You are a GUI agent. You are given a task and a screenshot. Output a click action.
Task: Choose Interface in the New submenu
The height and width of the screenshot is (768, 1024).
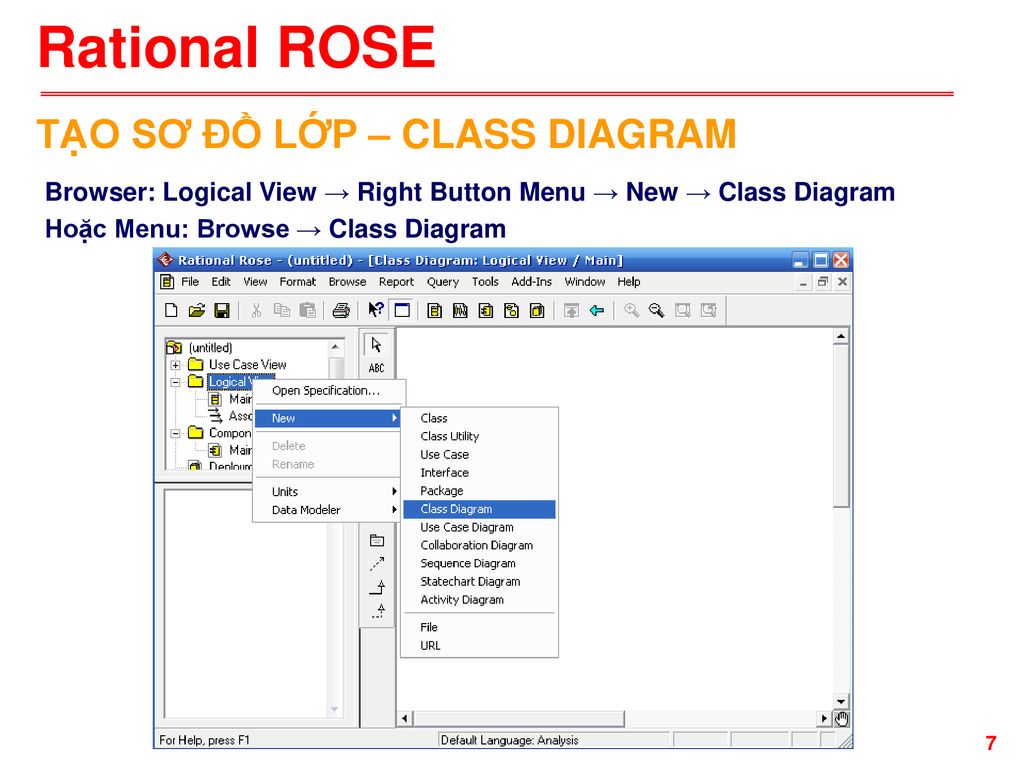tap(479, 473)
